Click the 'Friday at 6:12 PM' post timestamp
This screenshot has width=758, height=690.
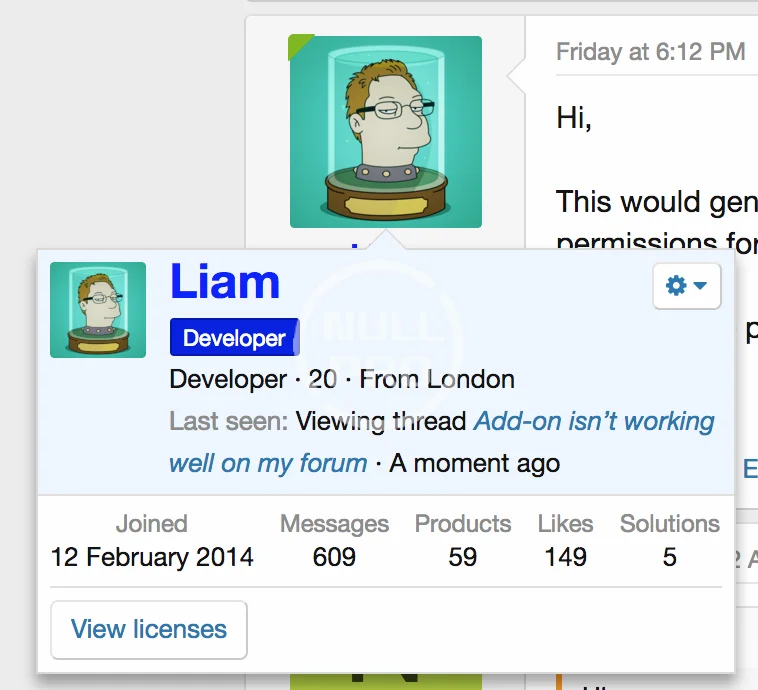click(650, 52)
